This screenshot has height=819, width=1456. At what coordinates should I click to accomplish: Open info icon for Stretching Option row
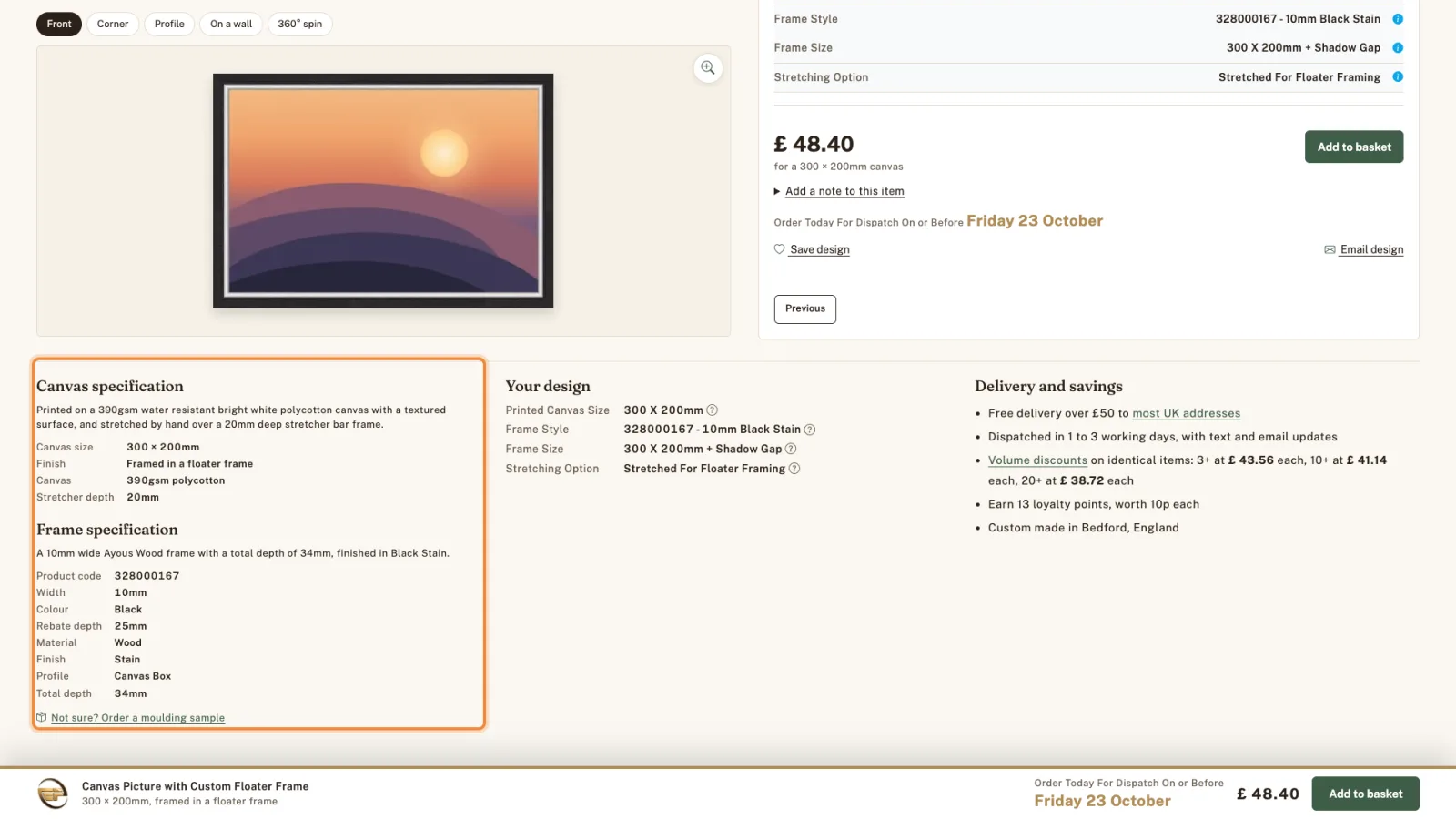tap(1398, 77)
